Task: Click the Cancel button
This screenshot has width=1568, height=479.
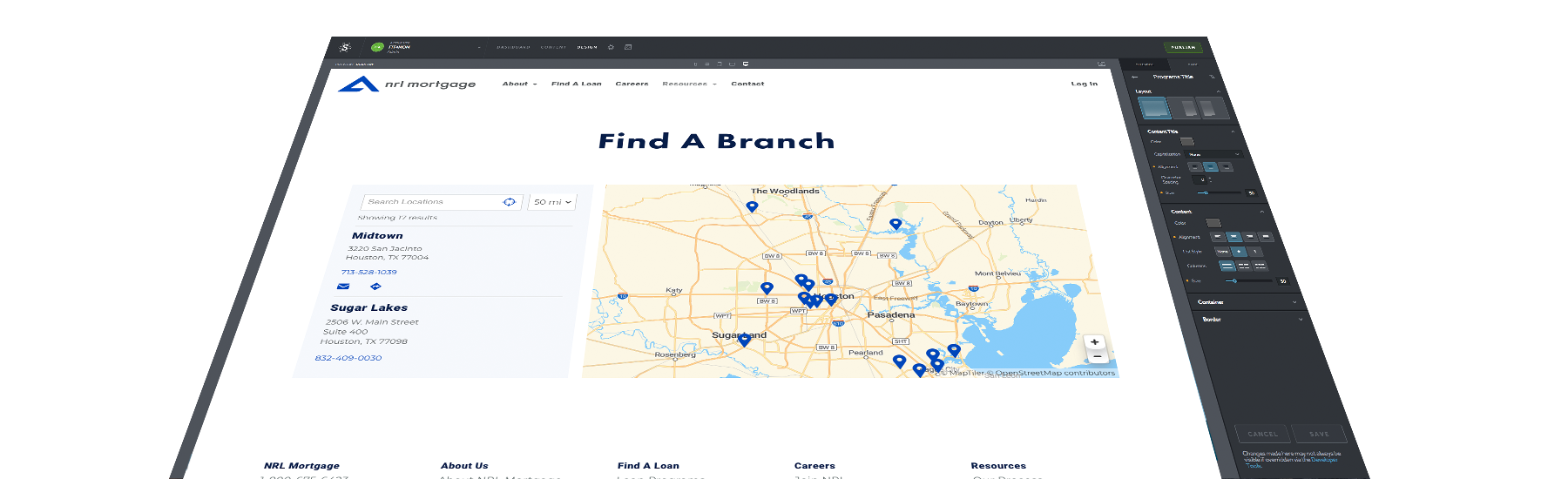Action: coord(1263,434)
